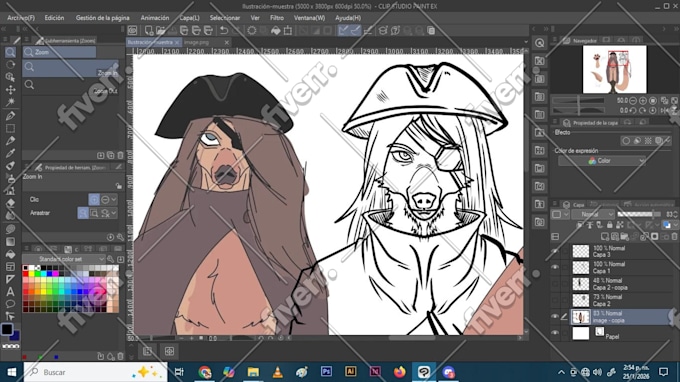
Task: Select the Zoom In sub tool
Action: point(71,69)
